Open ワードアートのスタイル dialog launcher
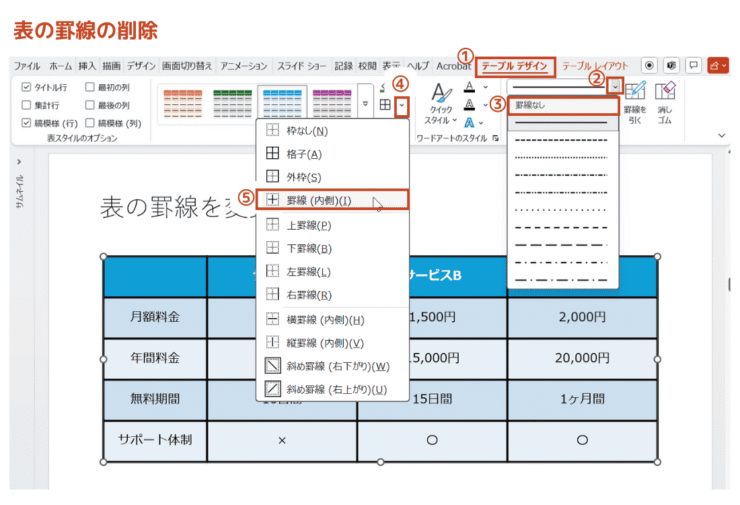Image resolution: width=740 pixels, height=505 pixels. tap(496, 138)
